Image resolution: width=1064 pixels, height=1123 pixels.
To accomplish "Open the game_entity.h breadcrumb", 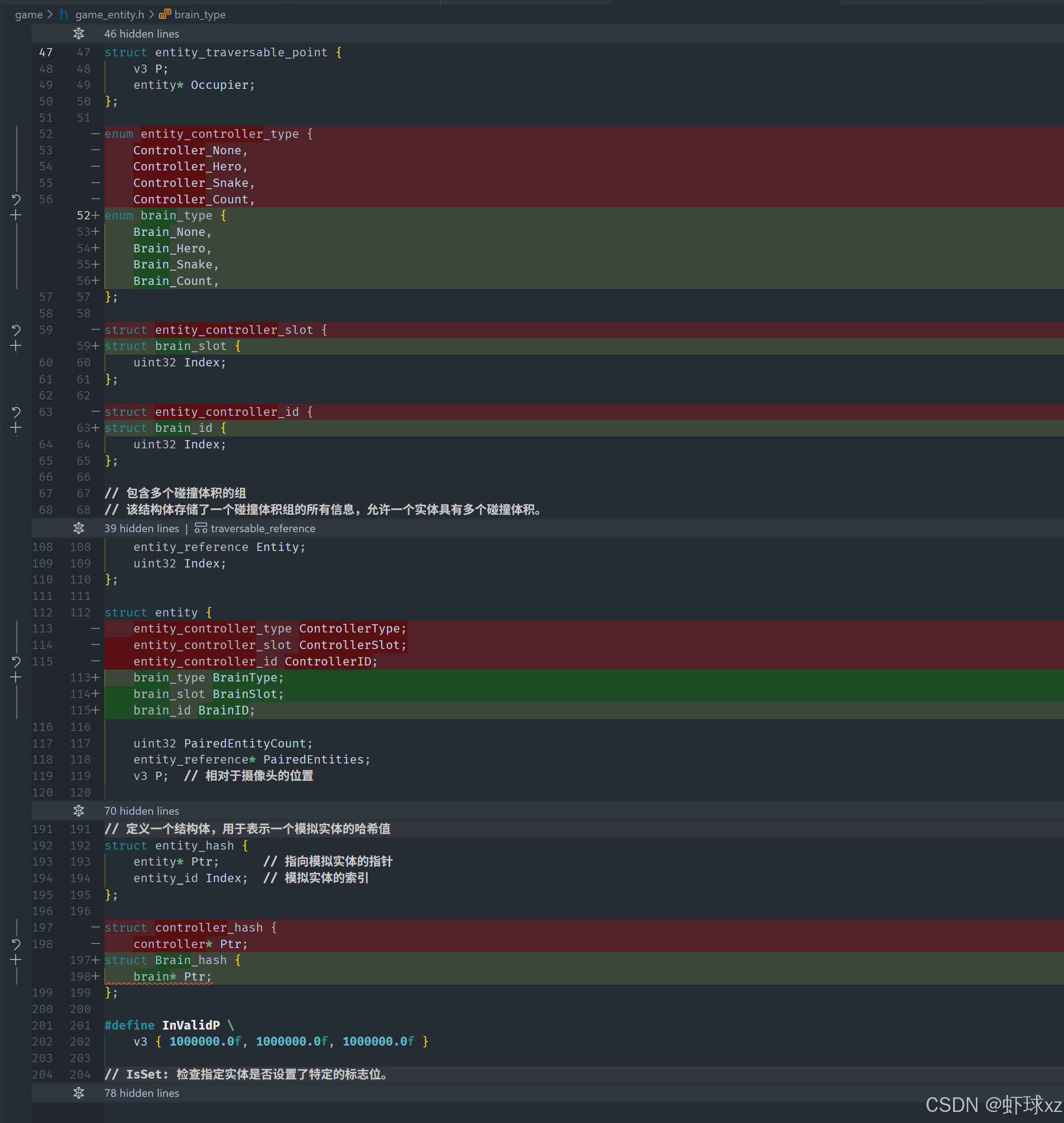I will point(109,15).
